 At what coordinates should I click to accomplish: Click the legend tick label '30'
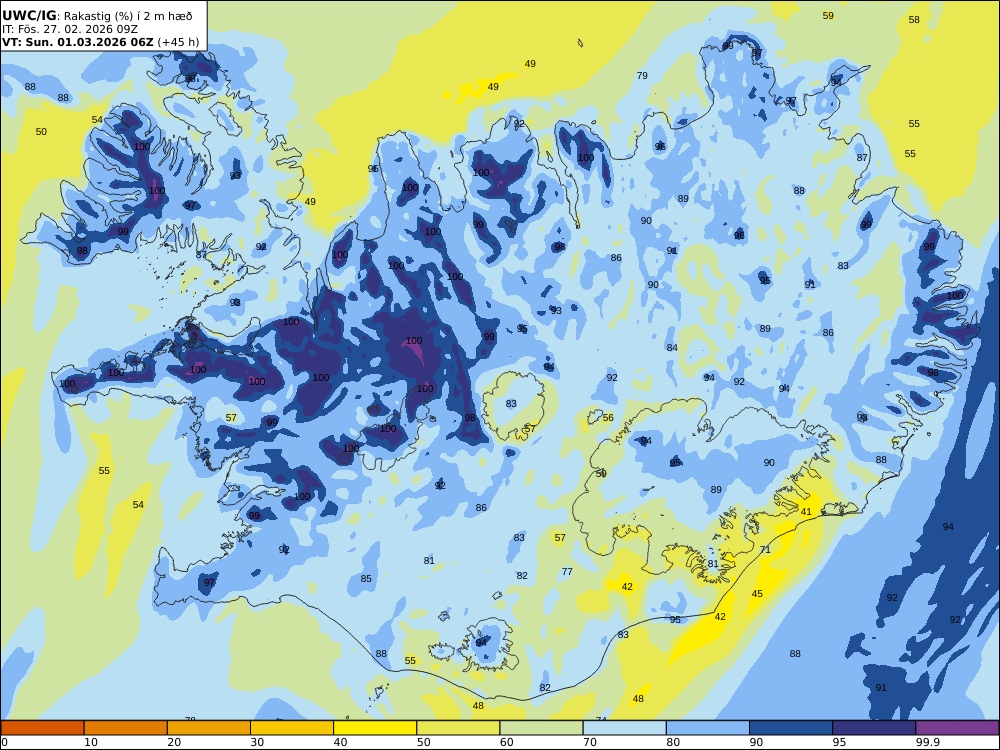tap(257, 742)
